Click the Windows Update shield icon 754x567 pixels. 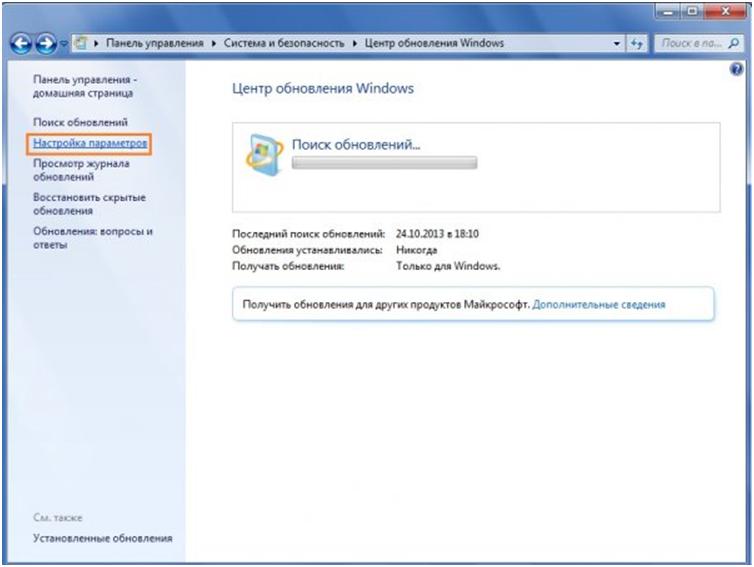264,155
